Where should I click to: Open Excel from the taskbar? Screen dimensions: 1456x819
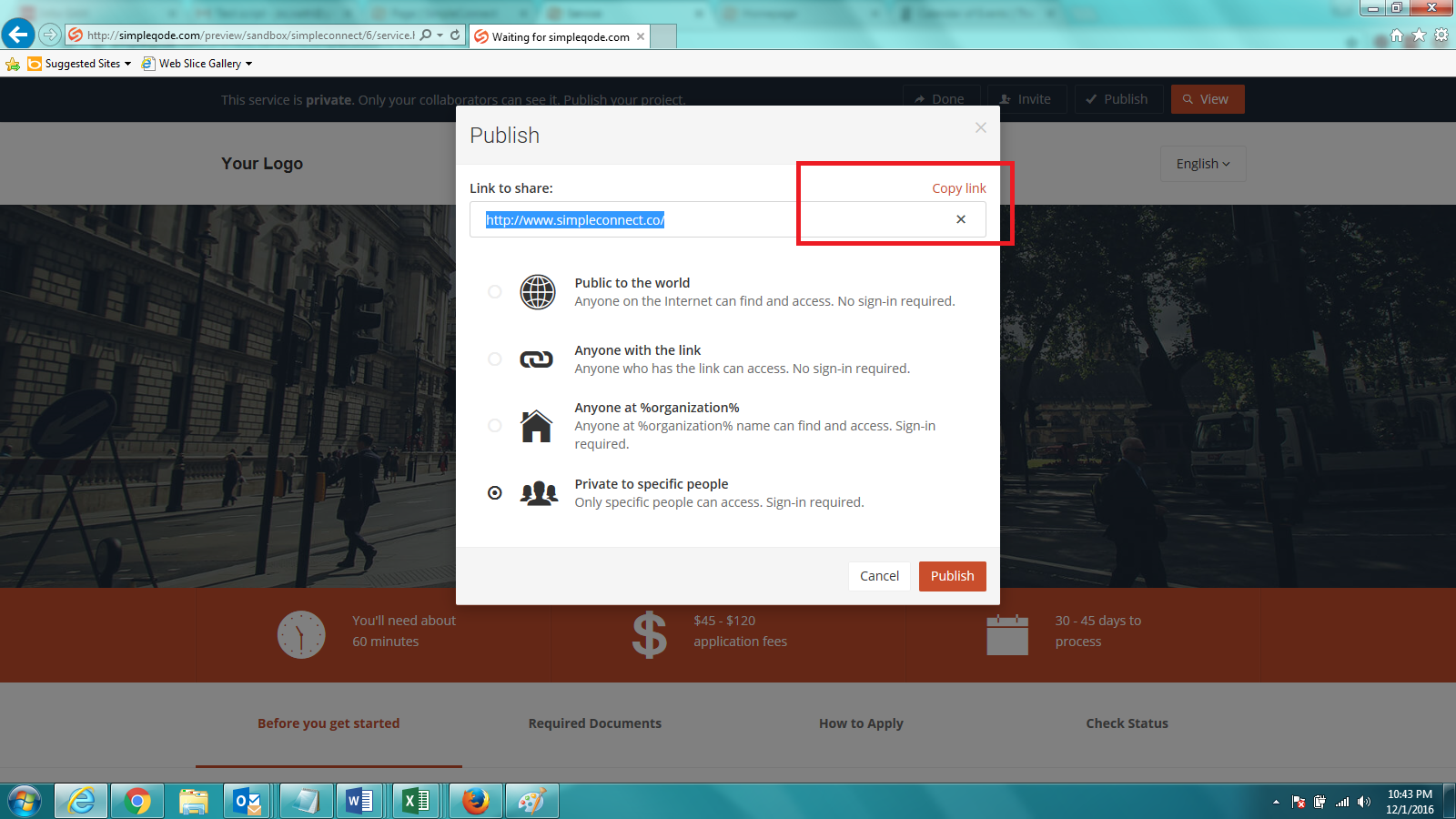[x=417, y=802]
